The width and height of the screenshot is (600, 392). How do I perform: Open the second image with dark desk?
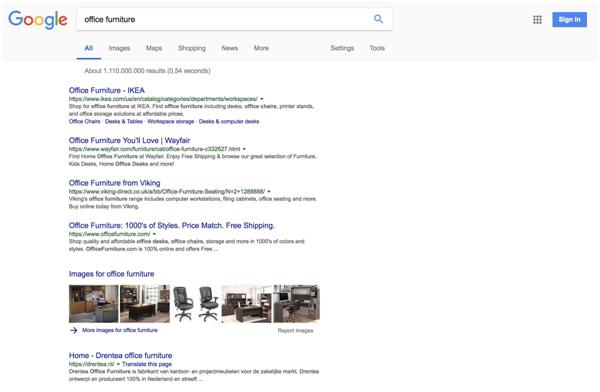point(145,304)
